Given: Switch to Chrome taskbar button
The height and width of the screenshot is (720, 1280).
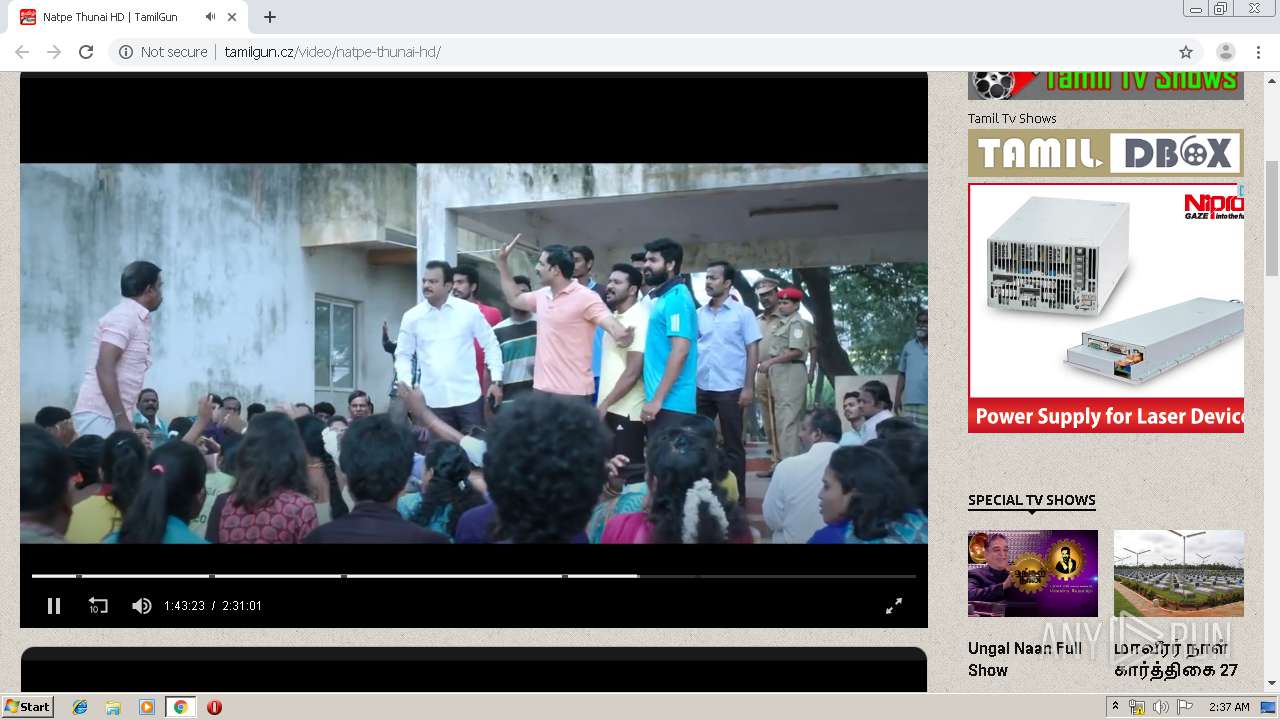Looking at the screenshot, I should (180, 707).
